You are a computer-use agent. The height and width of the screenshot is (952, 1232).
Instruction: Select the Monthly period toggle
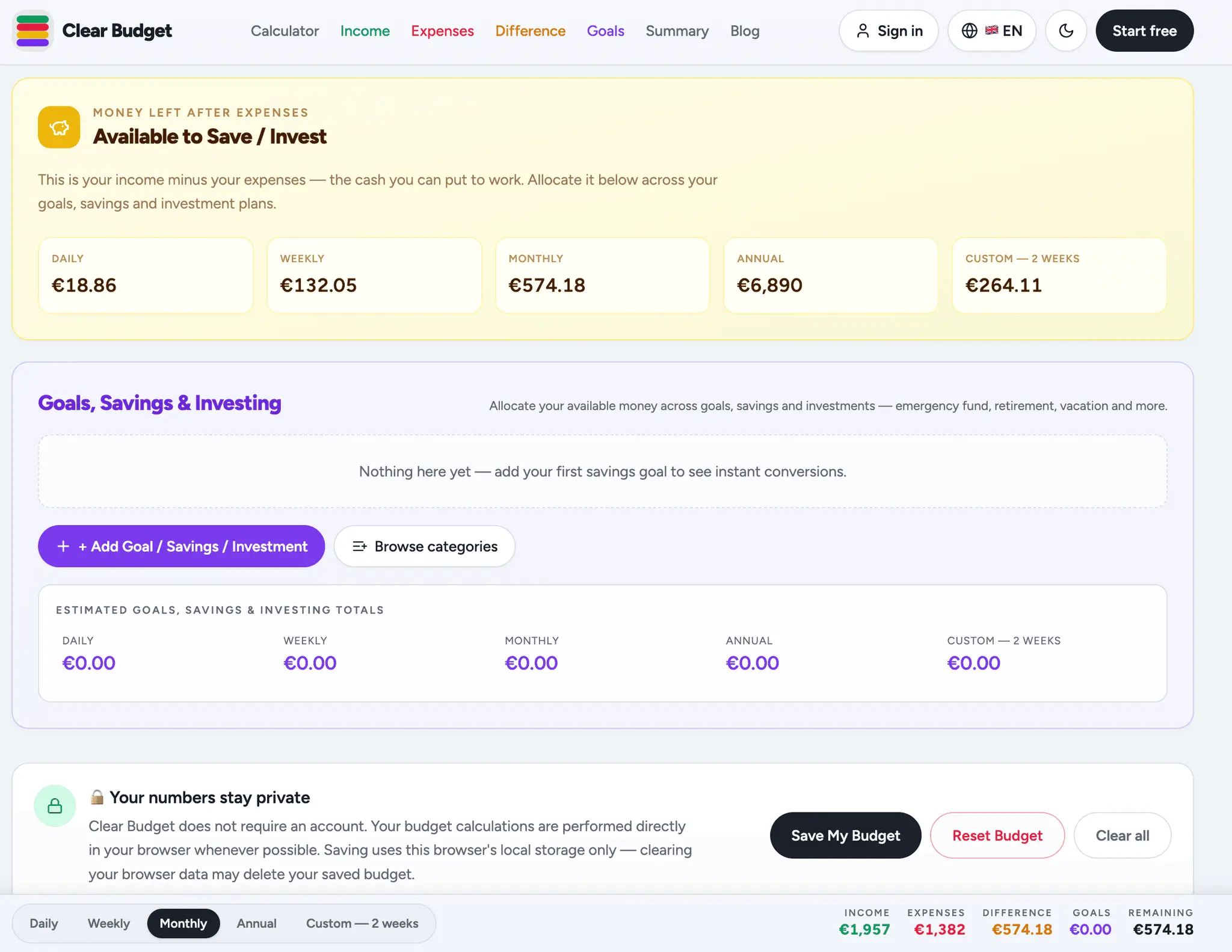[183, 923]
